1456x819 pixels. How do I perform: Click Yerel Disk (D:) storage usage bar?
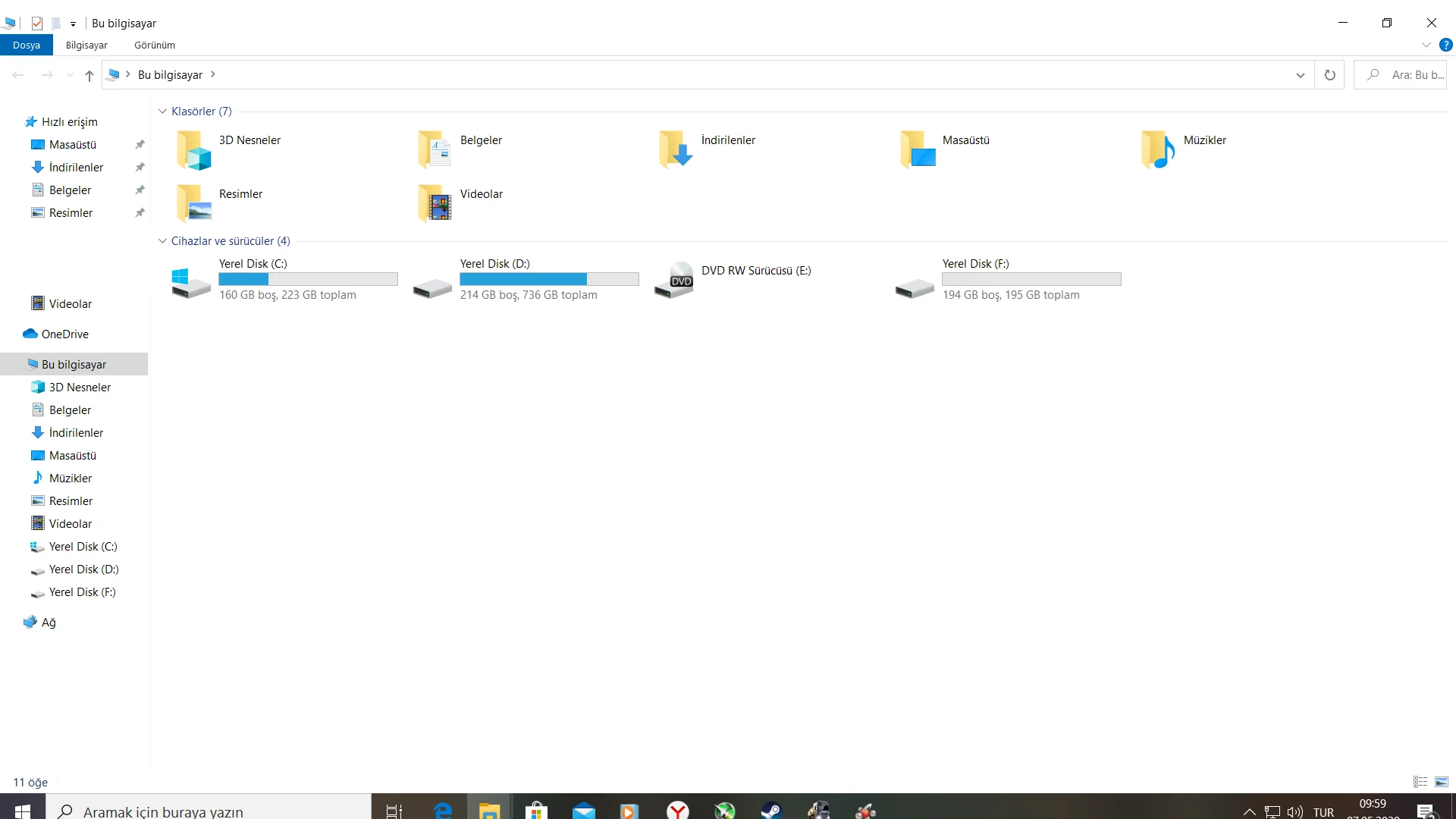pos(549,279)
